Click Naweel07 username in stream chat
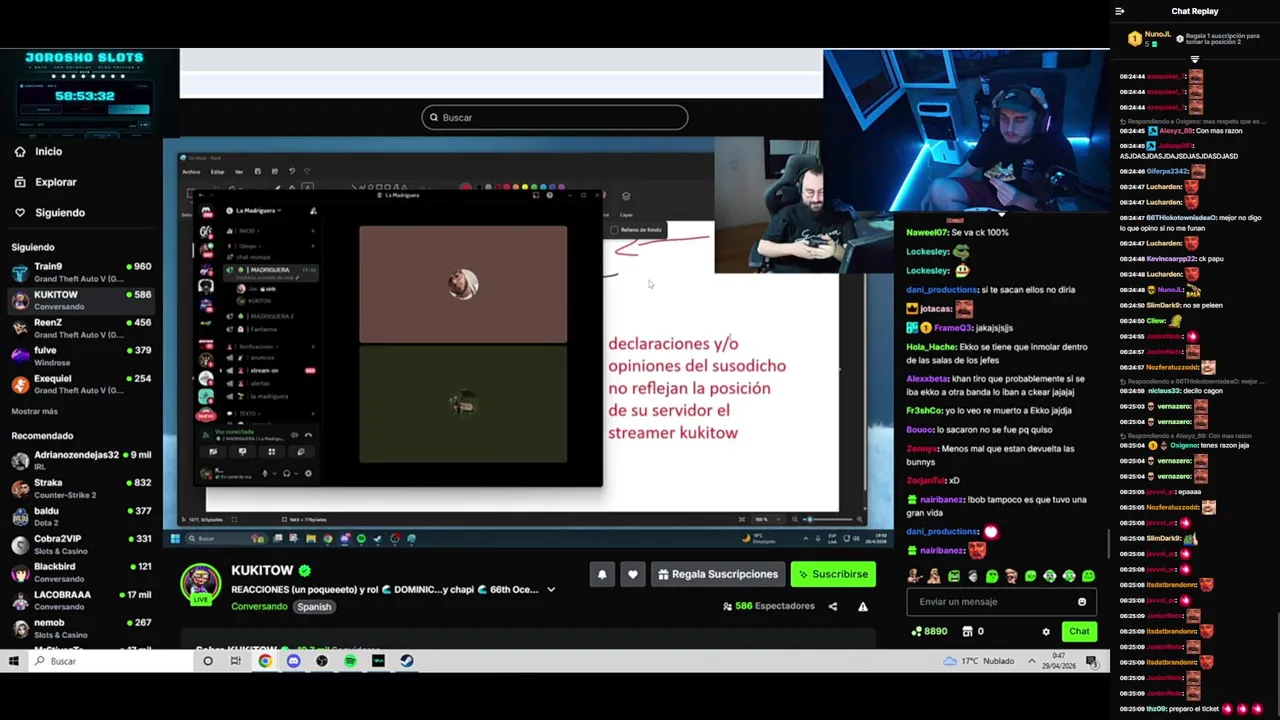The height and width of the screenshot is (720, 1280). (927, 232)
